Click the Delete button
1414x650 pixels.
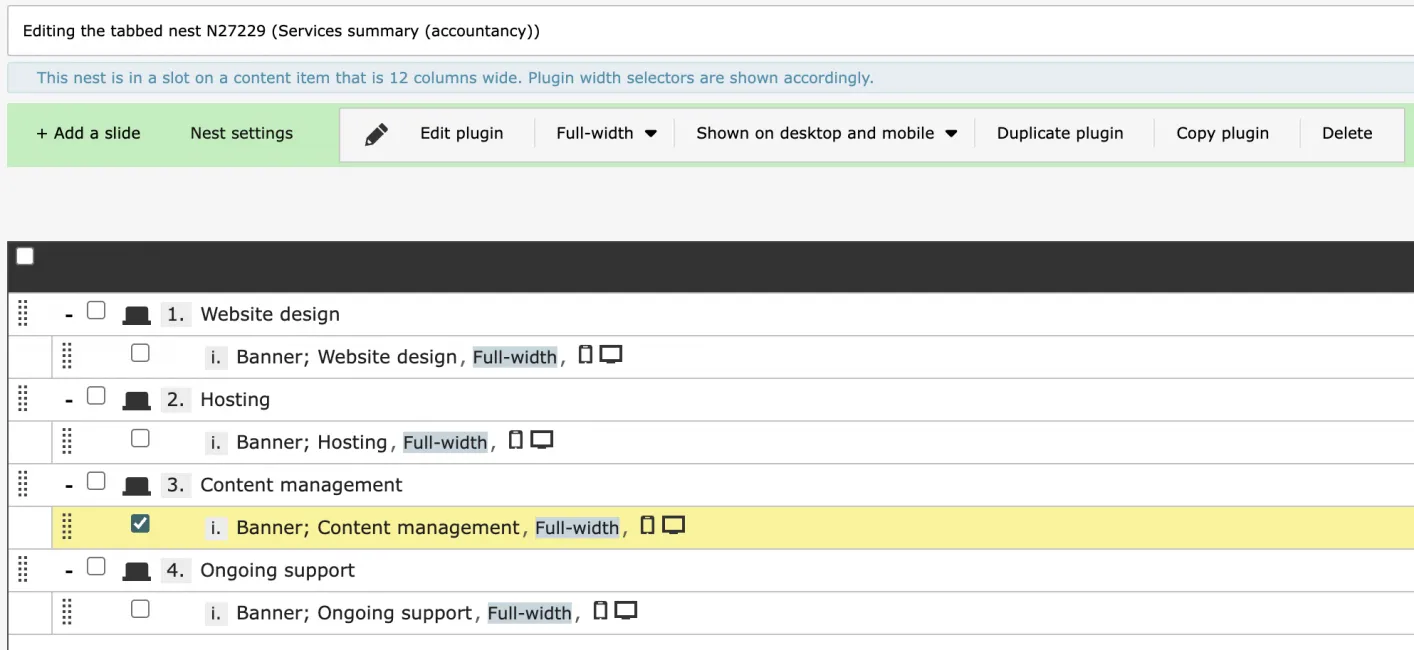point(1347,132)
